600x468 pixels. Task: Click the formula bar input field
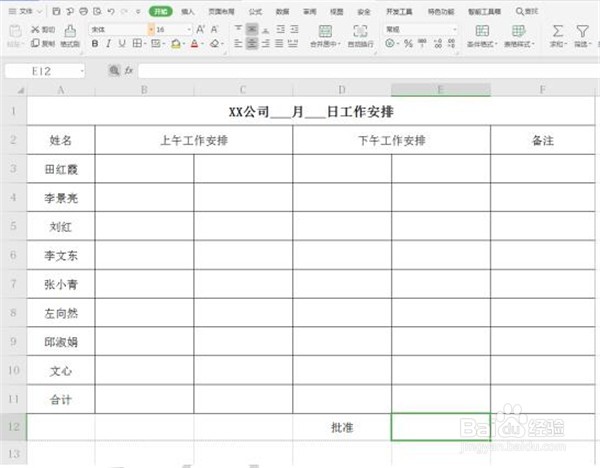[x=369, y=71]
